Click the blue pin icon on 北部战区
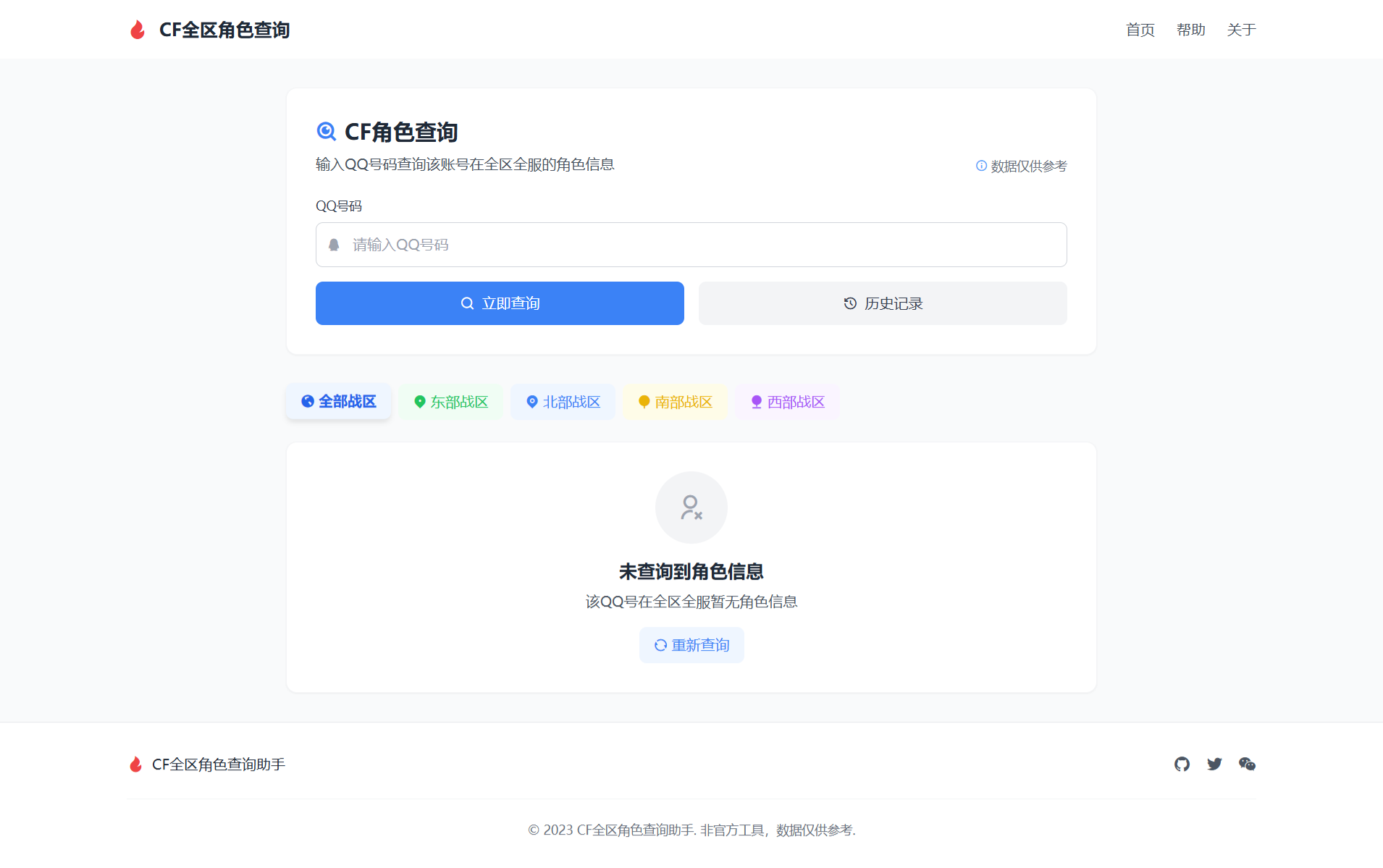 [x=532, y=401]
